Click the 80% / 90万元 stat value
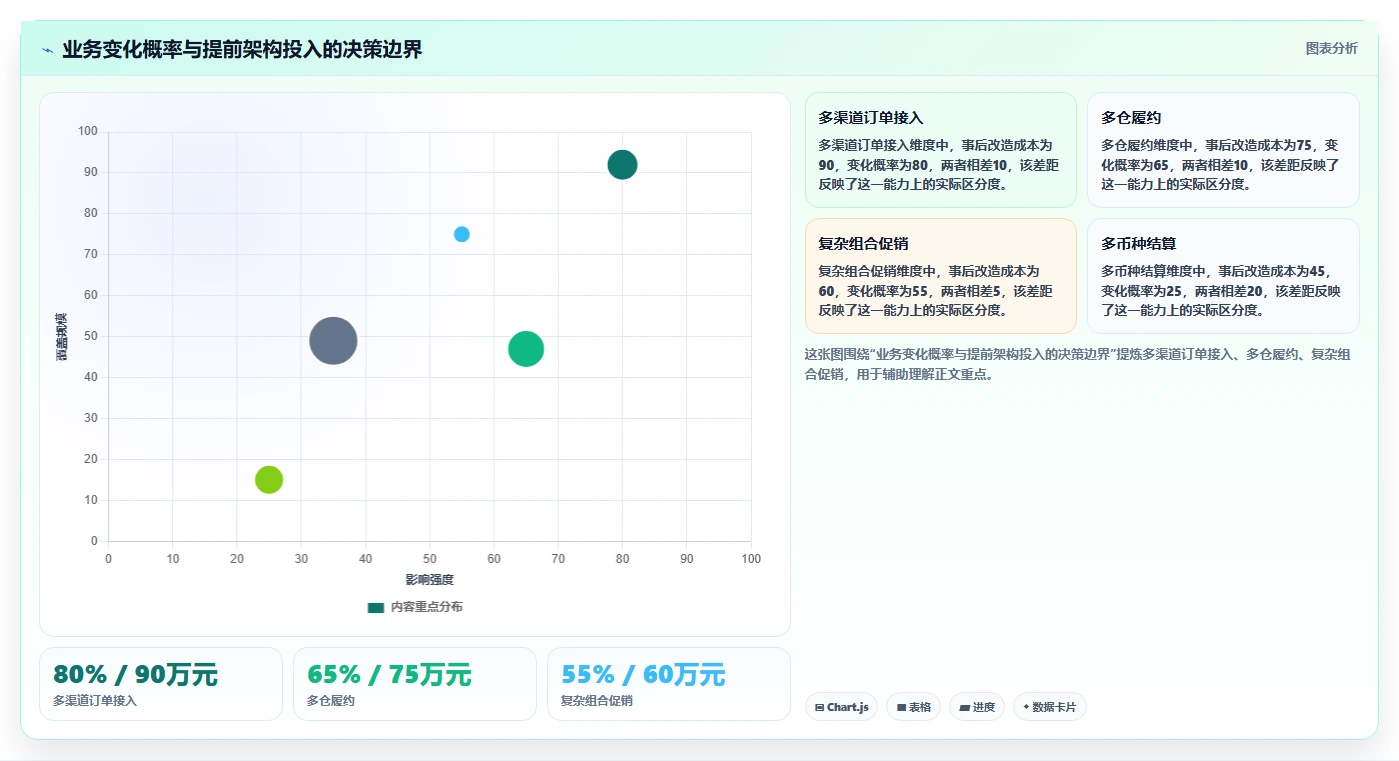Viewport: 1399px width, 761px height. [x=135, y=675]
